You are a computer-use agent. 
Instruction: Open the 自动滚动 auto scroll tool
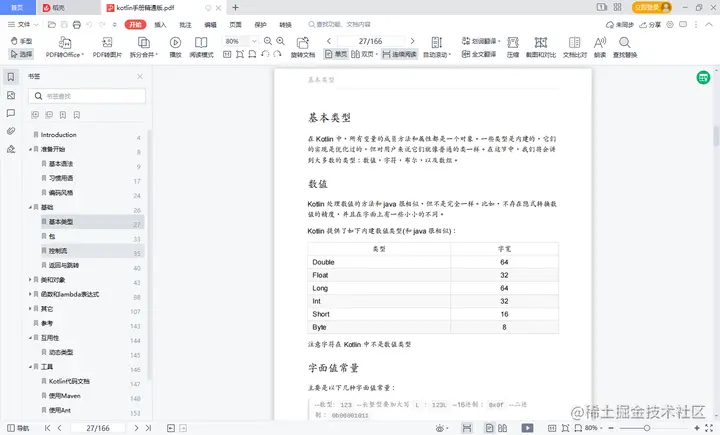click(x=437, y=47)
